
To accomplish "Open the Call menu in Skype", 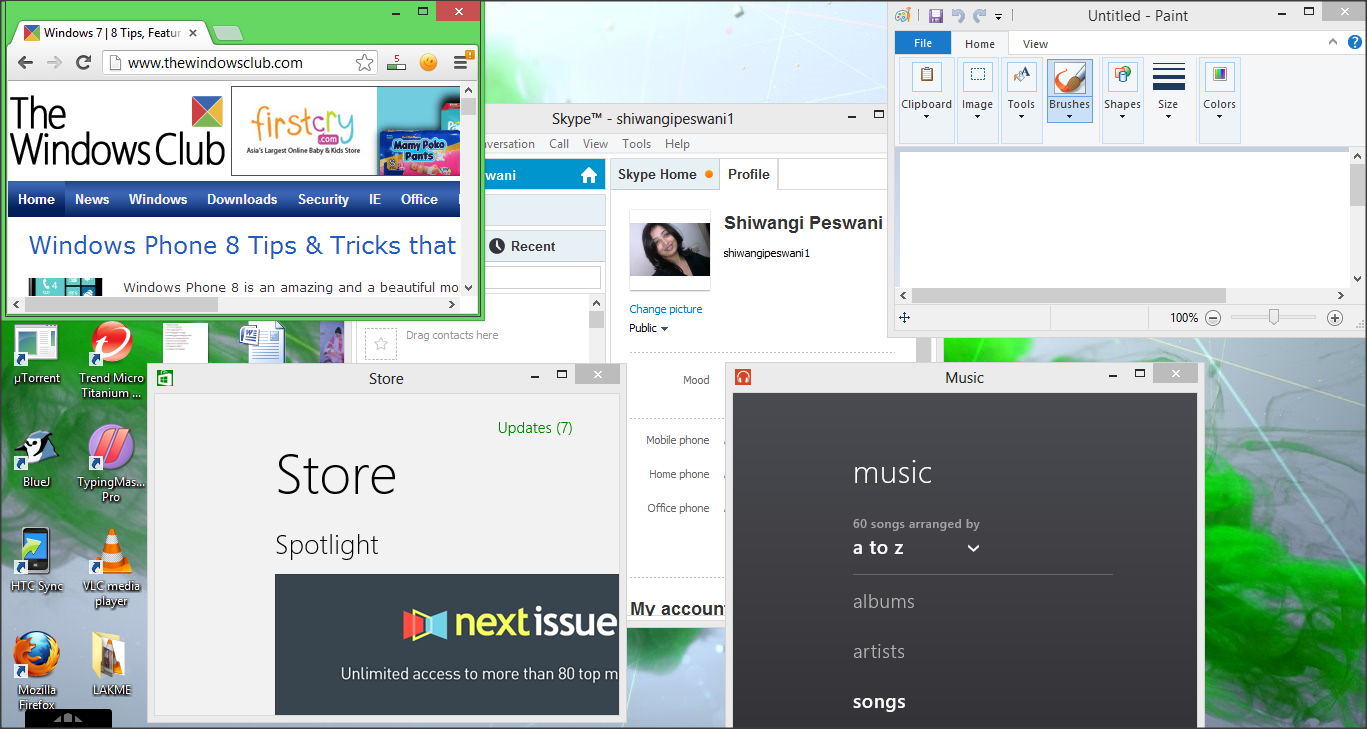I will [559, 144].
